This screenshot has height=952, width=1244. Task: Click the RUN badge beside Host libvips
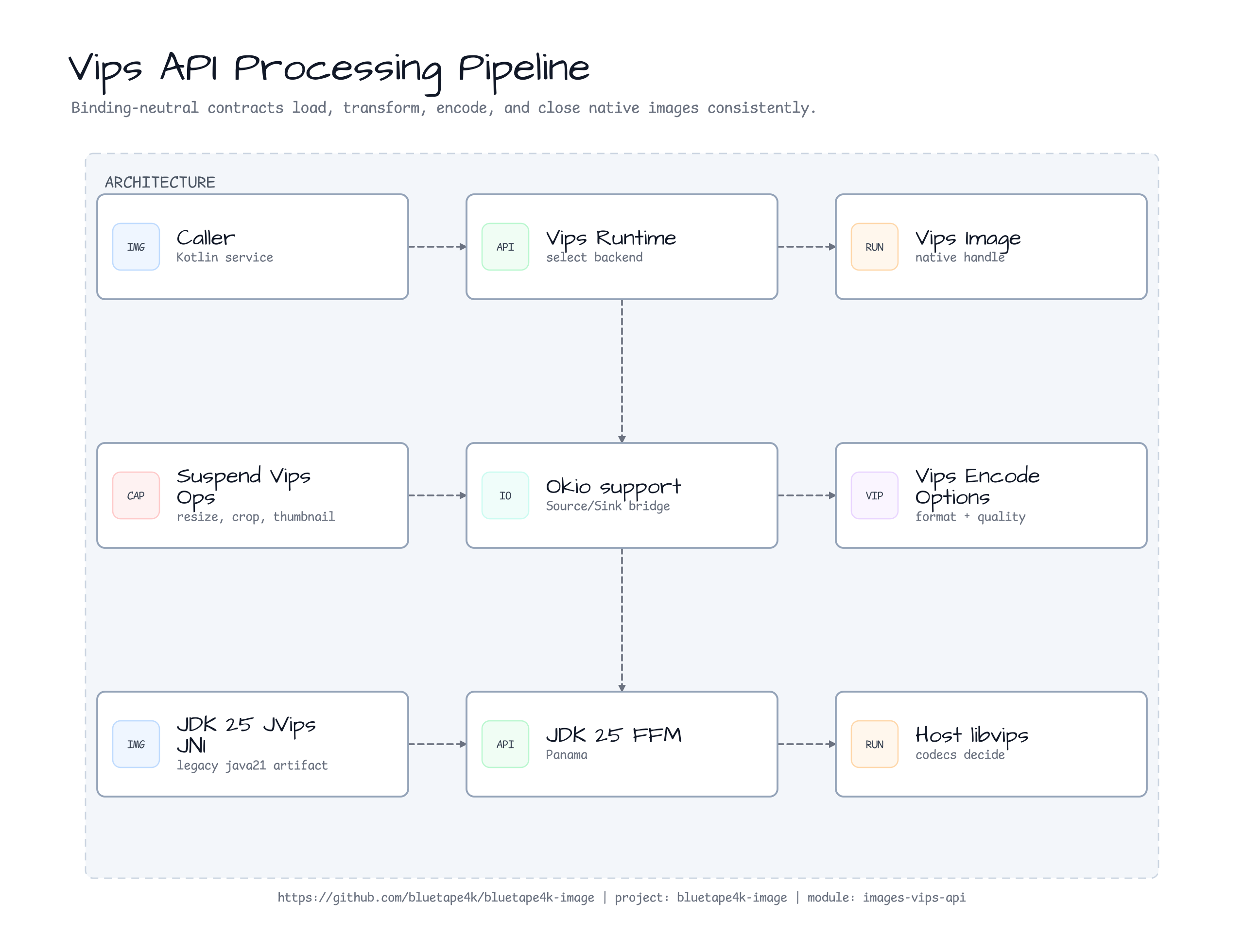point(874,744)
